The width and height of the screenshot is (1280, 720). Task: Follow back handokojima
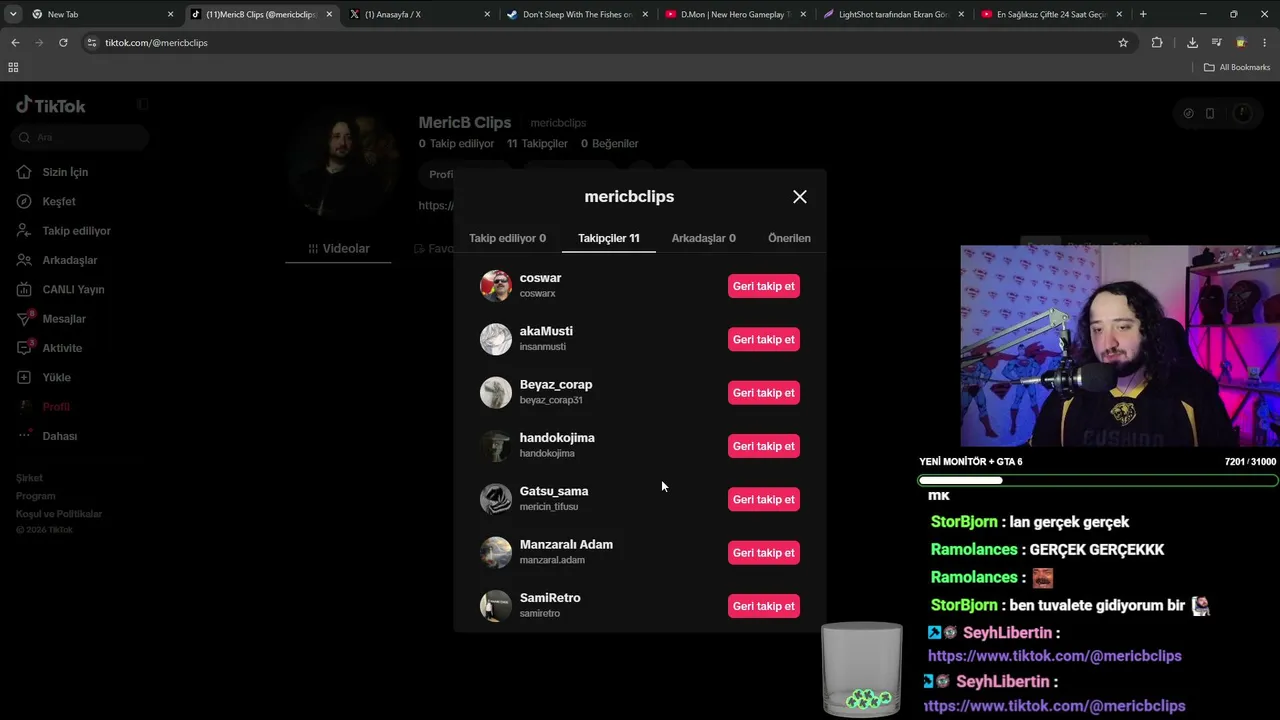(x=764, y=446)
